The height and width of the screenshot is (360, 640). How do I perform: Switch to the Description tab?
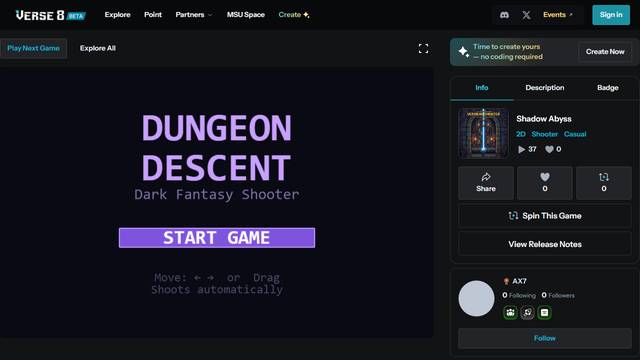click(x=544, y=88)
